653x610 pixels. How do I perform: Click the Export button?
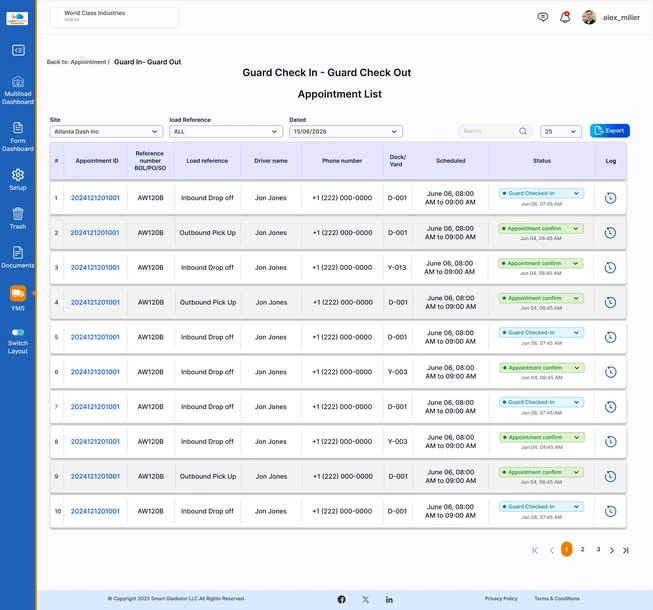610,131
